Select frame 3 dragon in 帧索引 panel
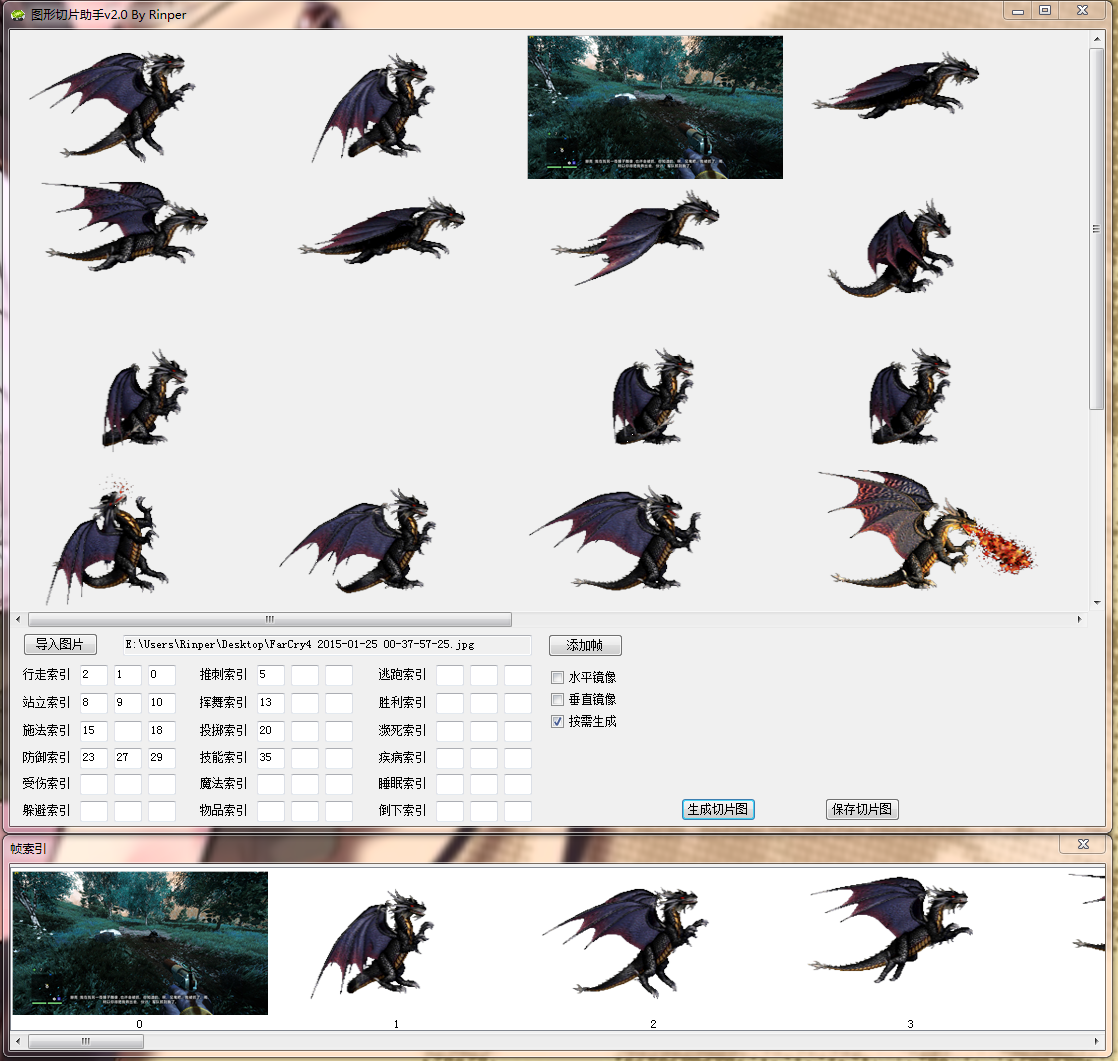Viewport: 1118px width, 1061px height. [890, 930]
